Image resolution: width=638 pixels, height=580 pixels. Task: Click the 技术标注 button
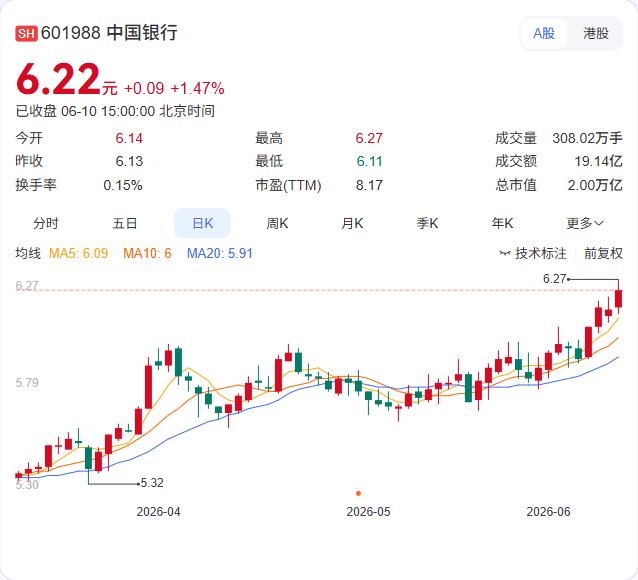tap(533, 254)
